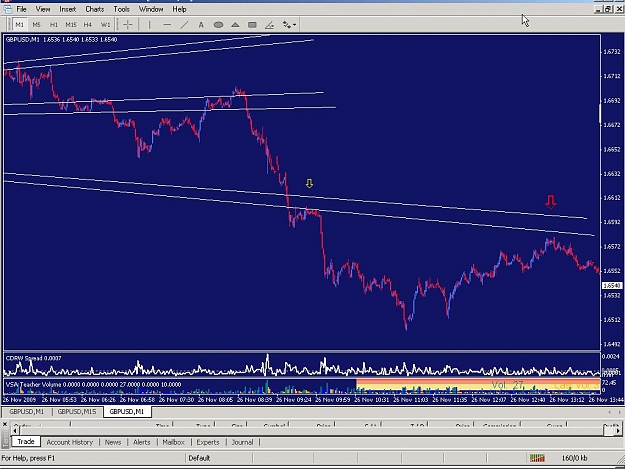Pick the text label tool (A)
The width and height of the screenshot is (625, 469).
pos(201,25)
